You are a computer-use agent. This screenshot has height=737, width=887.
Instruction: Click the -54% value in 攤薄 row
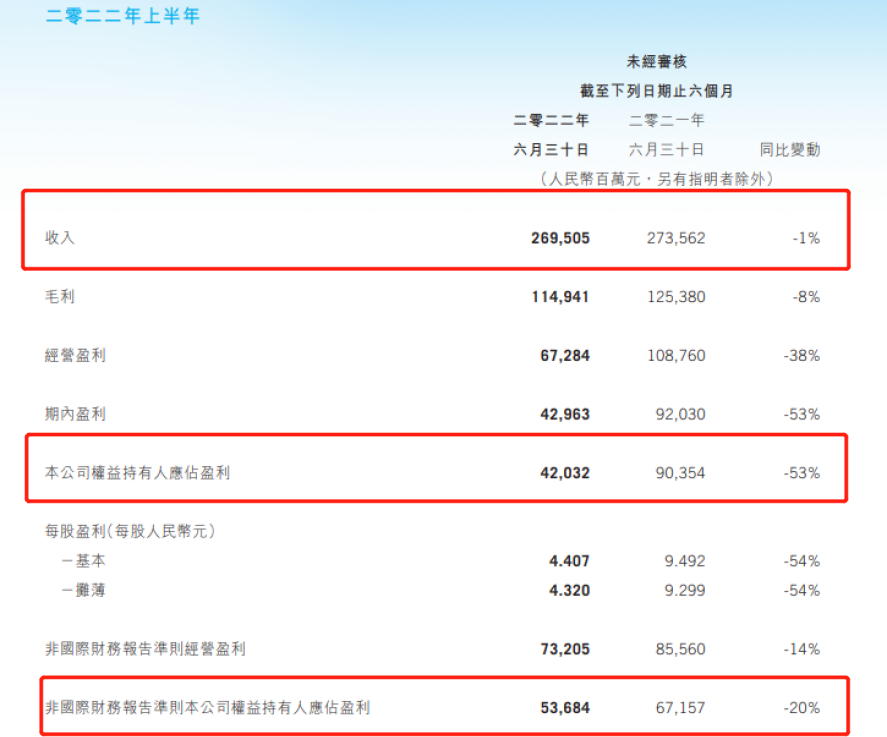802,591
